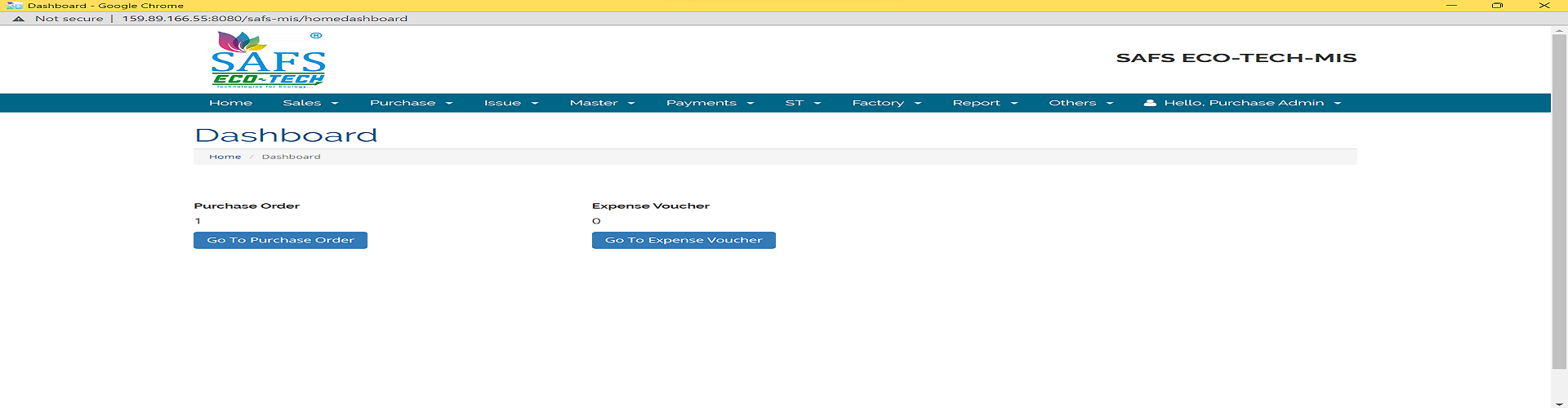Open the Payments menu
The height and width of the screenshot is (408, 1568).
click(709, 103)
